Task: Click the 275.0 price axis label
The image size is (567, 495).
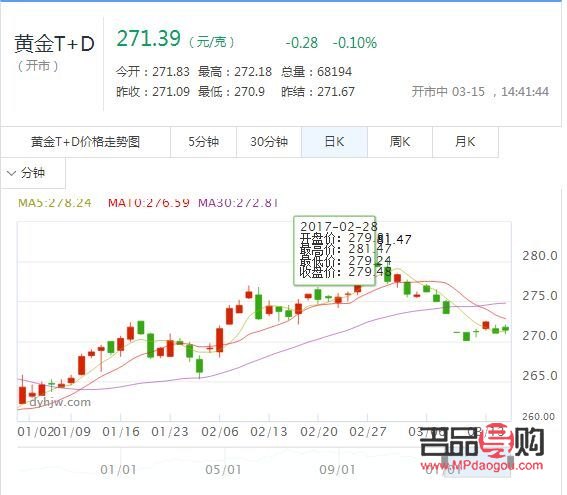Action: click(540, 296)
